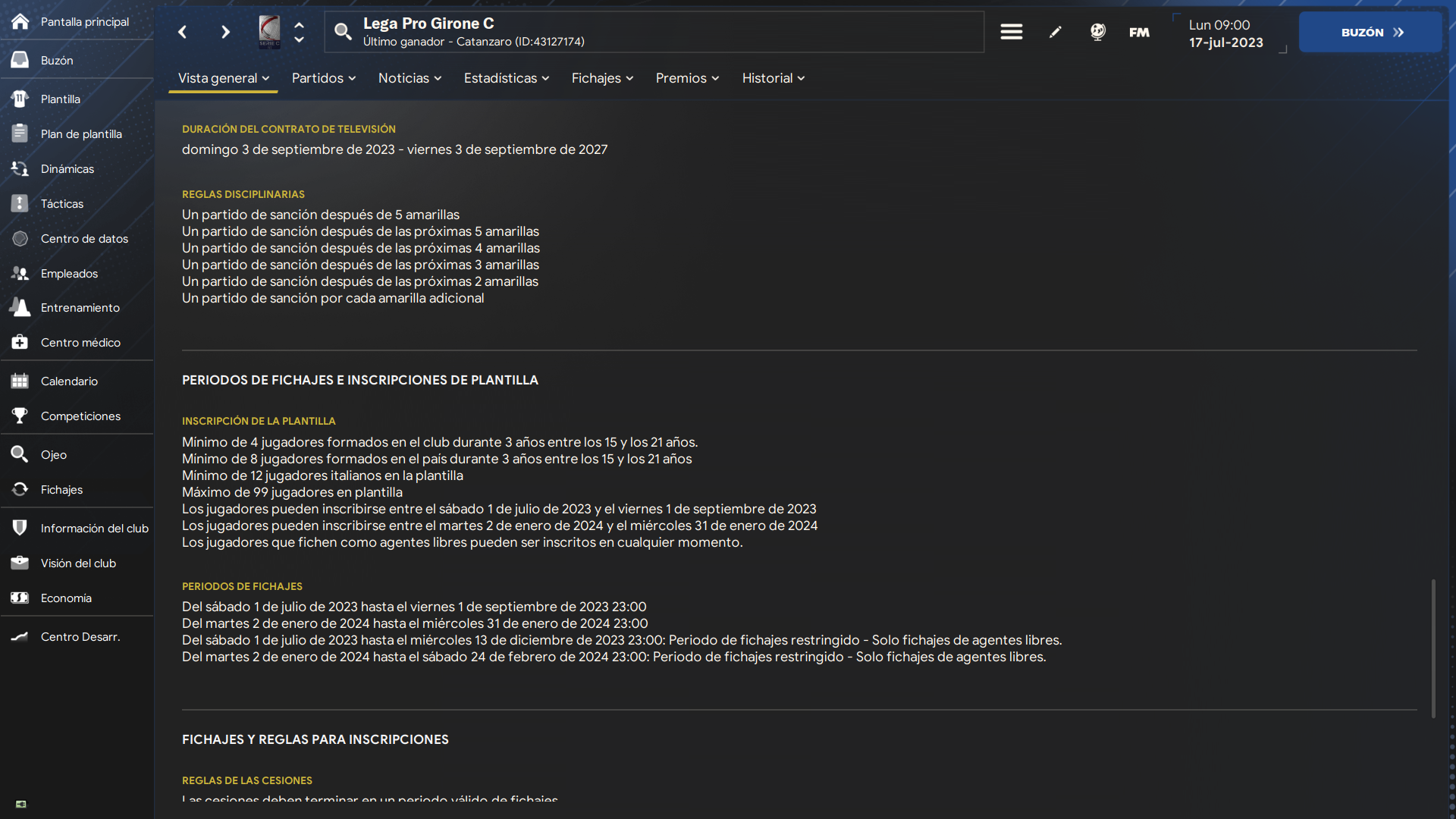Open Visión del club icon
The width and height of the screenshot is (1456, 819).
pos(20,563)
